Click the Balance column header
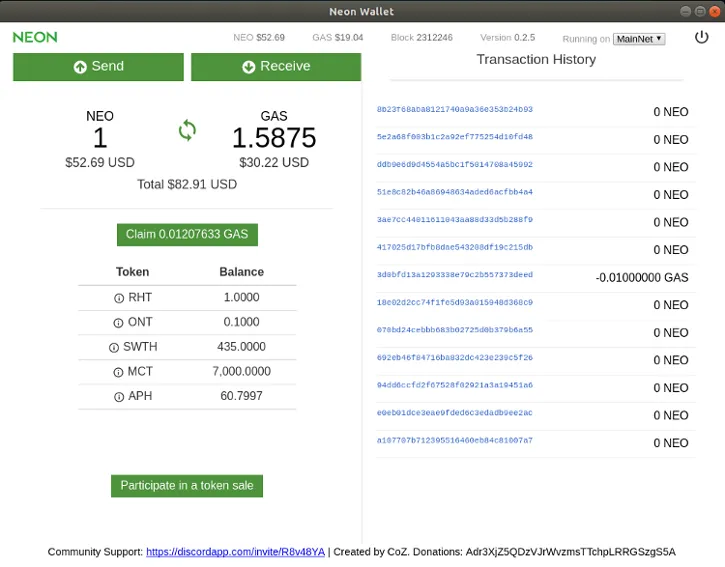This screenshot has width=725, height=567. (241, 272)
